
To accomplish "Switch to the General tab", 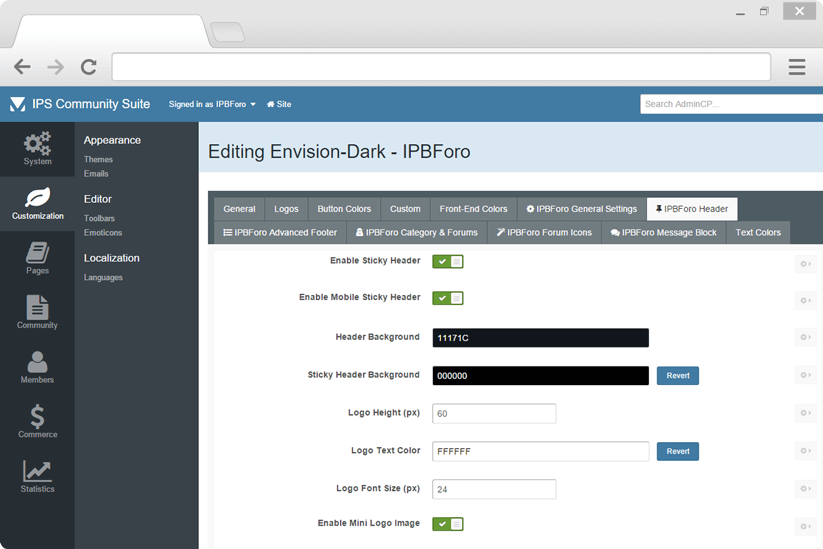I will pyautogui.click(x=239, y=209).
